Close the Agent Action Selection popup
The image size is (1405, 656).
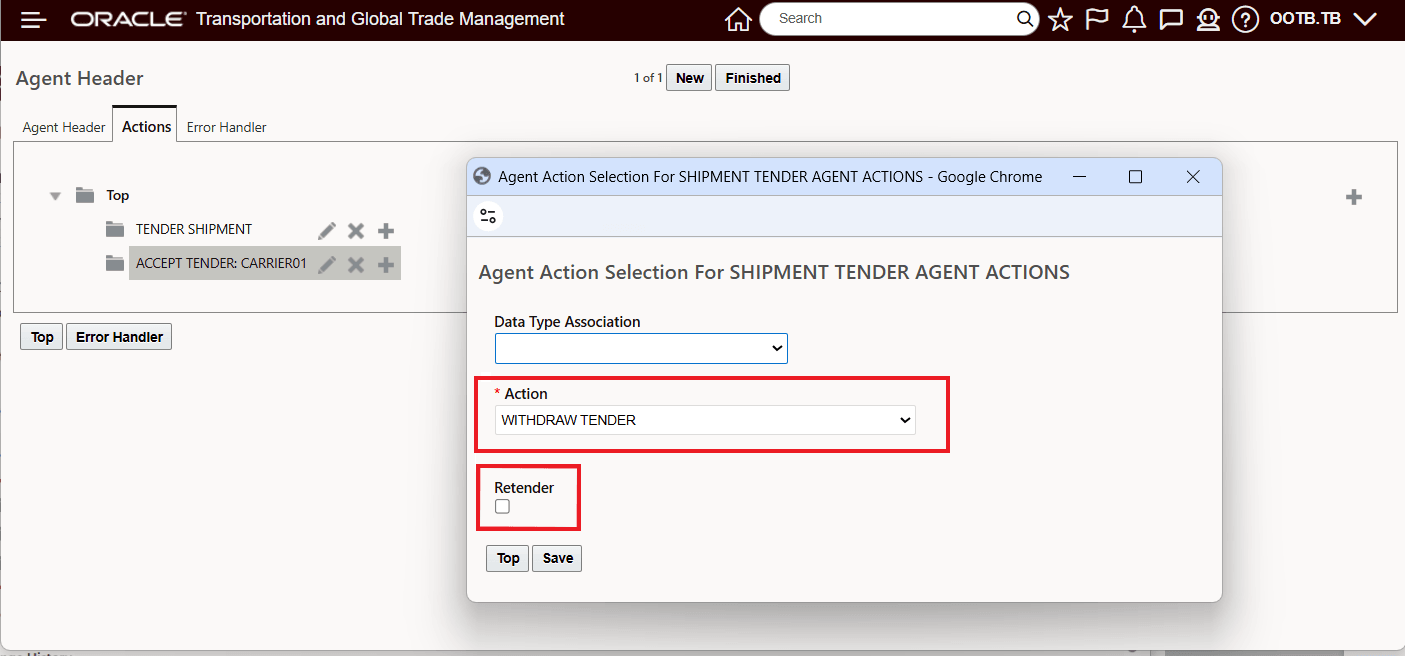pyautogui.click(x=1193, y=177)
